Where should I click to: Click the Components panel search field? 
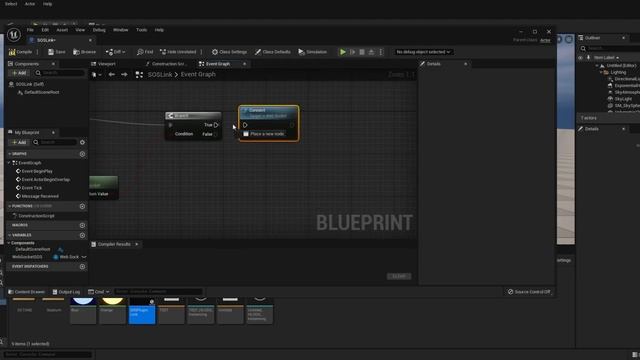point(59,73)
